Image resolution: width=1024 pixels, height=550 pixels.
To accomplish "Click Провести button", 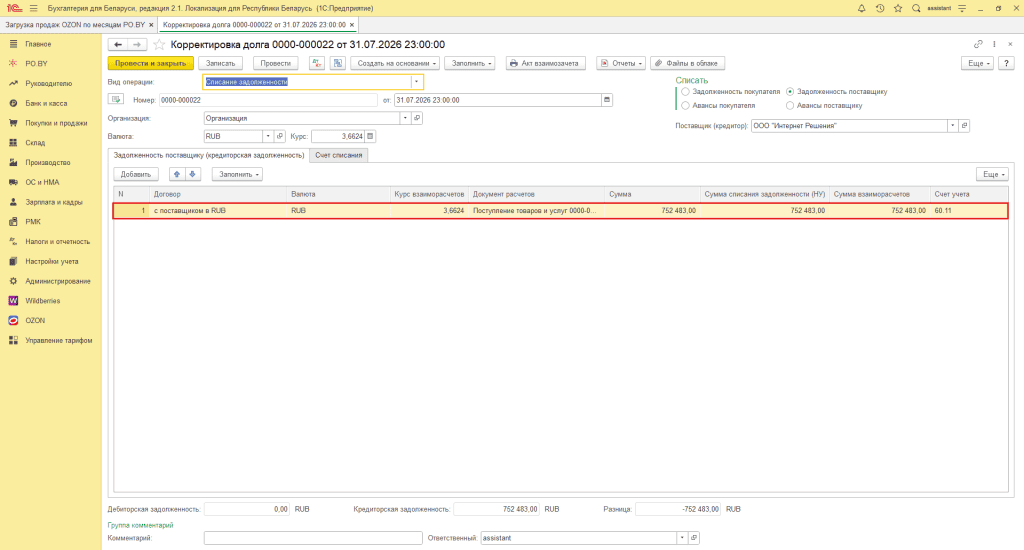I will pos(275,63).
